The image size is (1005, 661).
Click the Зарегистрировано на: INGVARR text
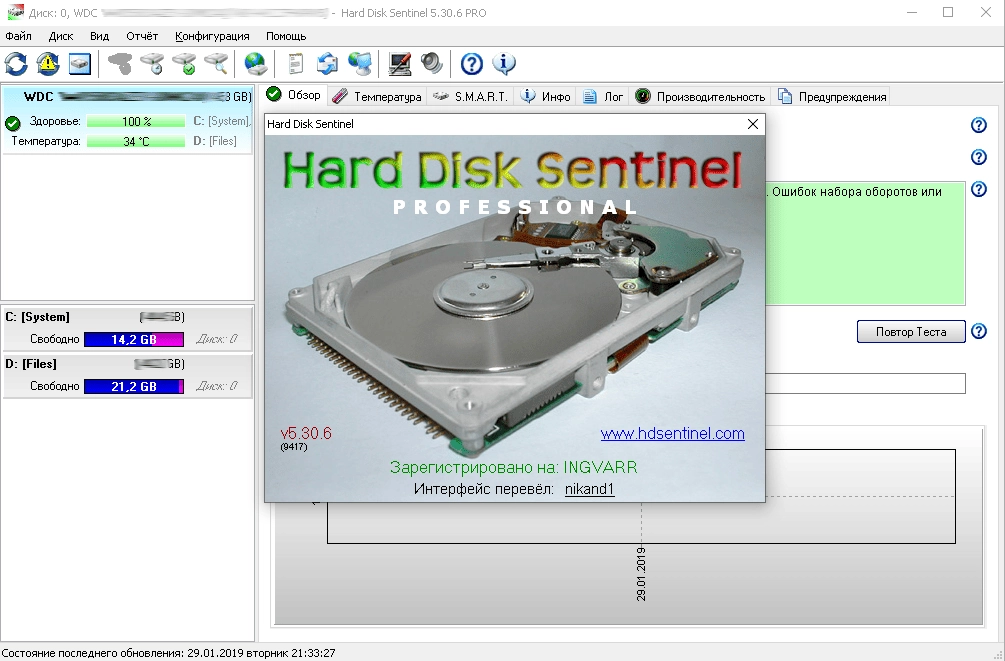pyautogui.click(x=513, y=467)
